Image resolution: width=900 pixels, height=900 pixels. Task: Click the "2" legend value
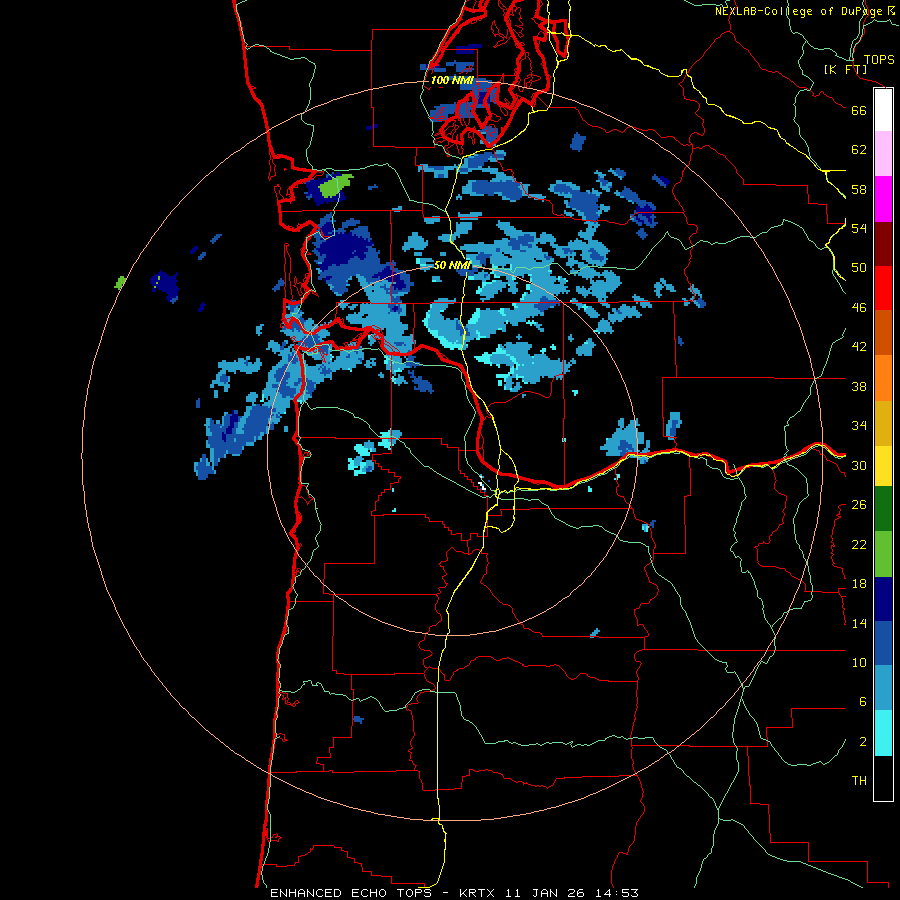863,742
